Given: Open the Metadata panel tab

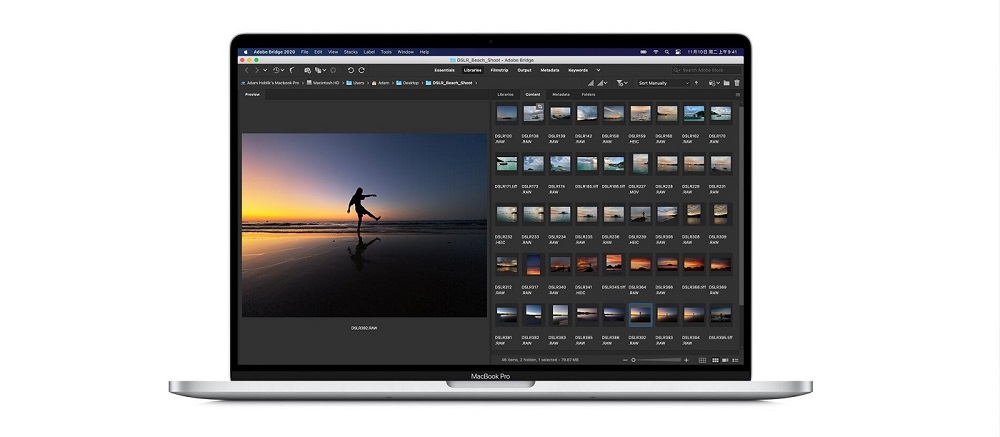Looking at the screenshot, I should [561, 94].
